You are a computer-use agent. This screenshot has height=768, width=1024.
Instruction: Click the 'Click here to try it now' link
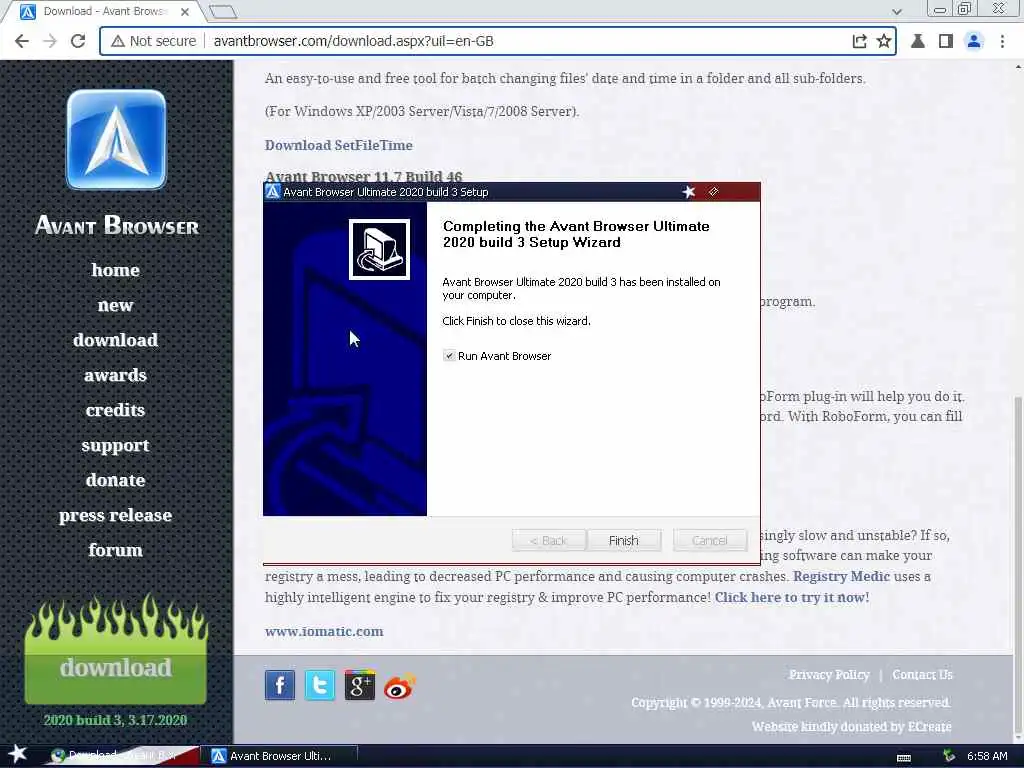pyautogui.click(x=792, y=597)
